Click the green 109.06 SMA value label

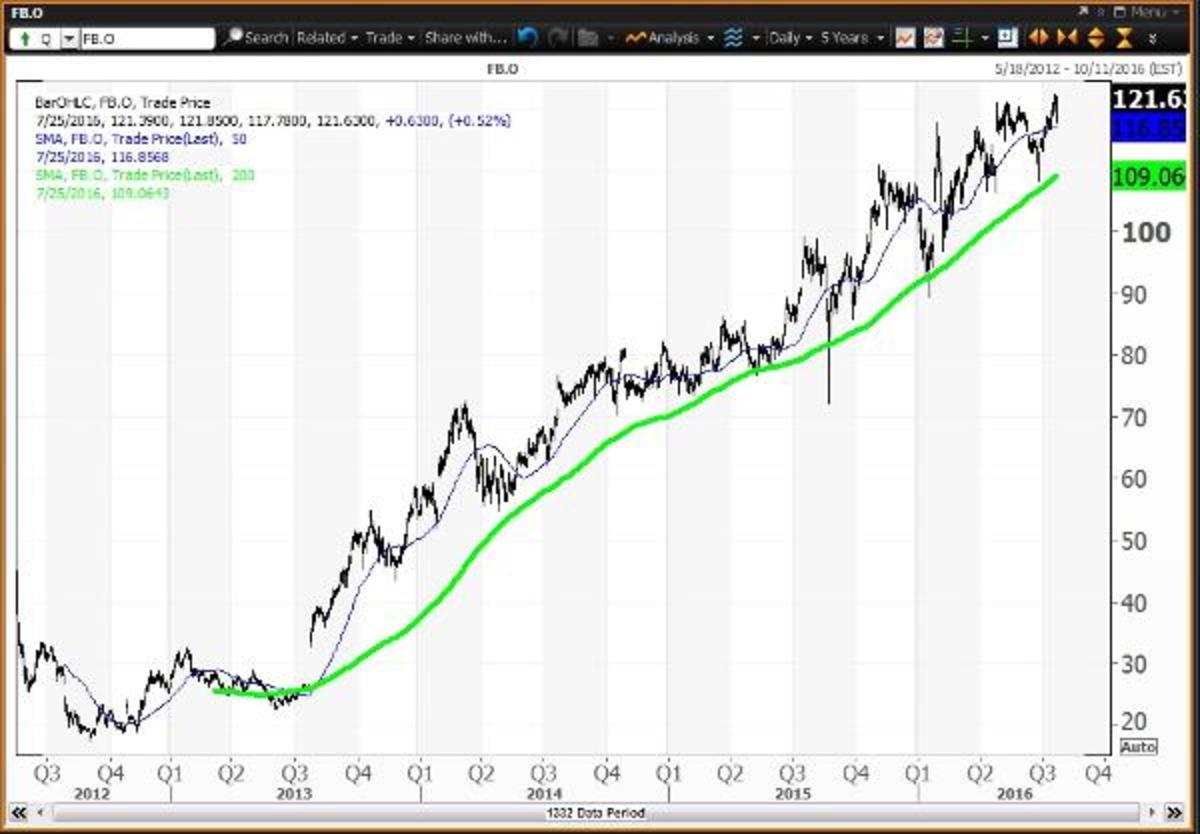1150,179
